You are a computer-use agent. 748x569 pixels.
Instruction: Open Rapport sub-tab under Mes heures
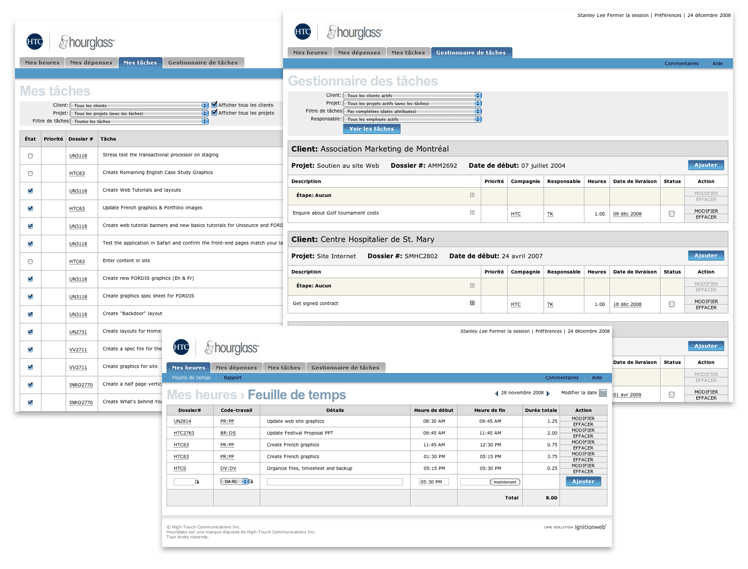[233, 378]
